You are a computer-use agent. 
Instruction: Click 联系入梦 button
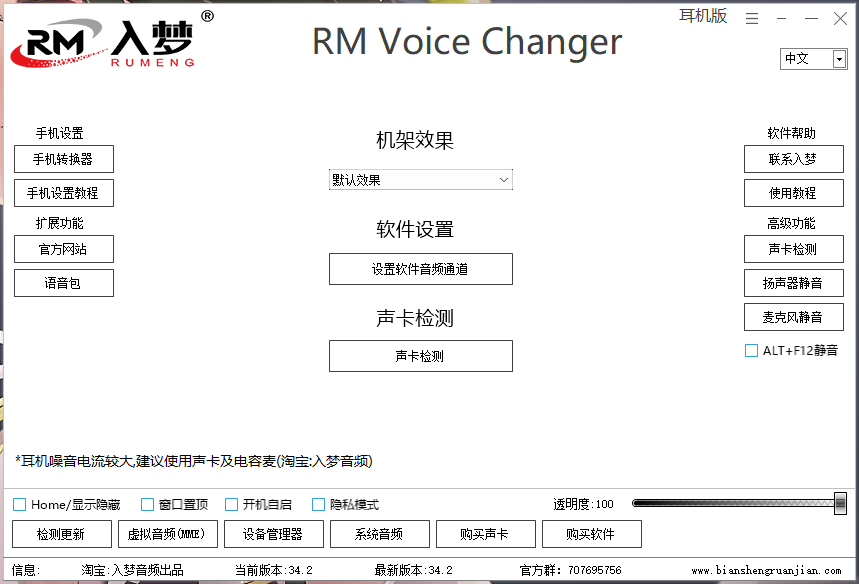click(794, 159)
